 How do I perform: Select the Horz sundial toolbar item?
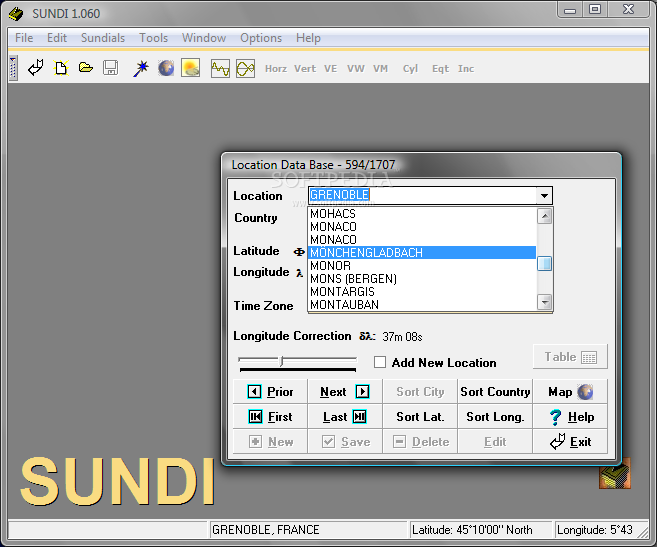(x=276, y=69)
